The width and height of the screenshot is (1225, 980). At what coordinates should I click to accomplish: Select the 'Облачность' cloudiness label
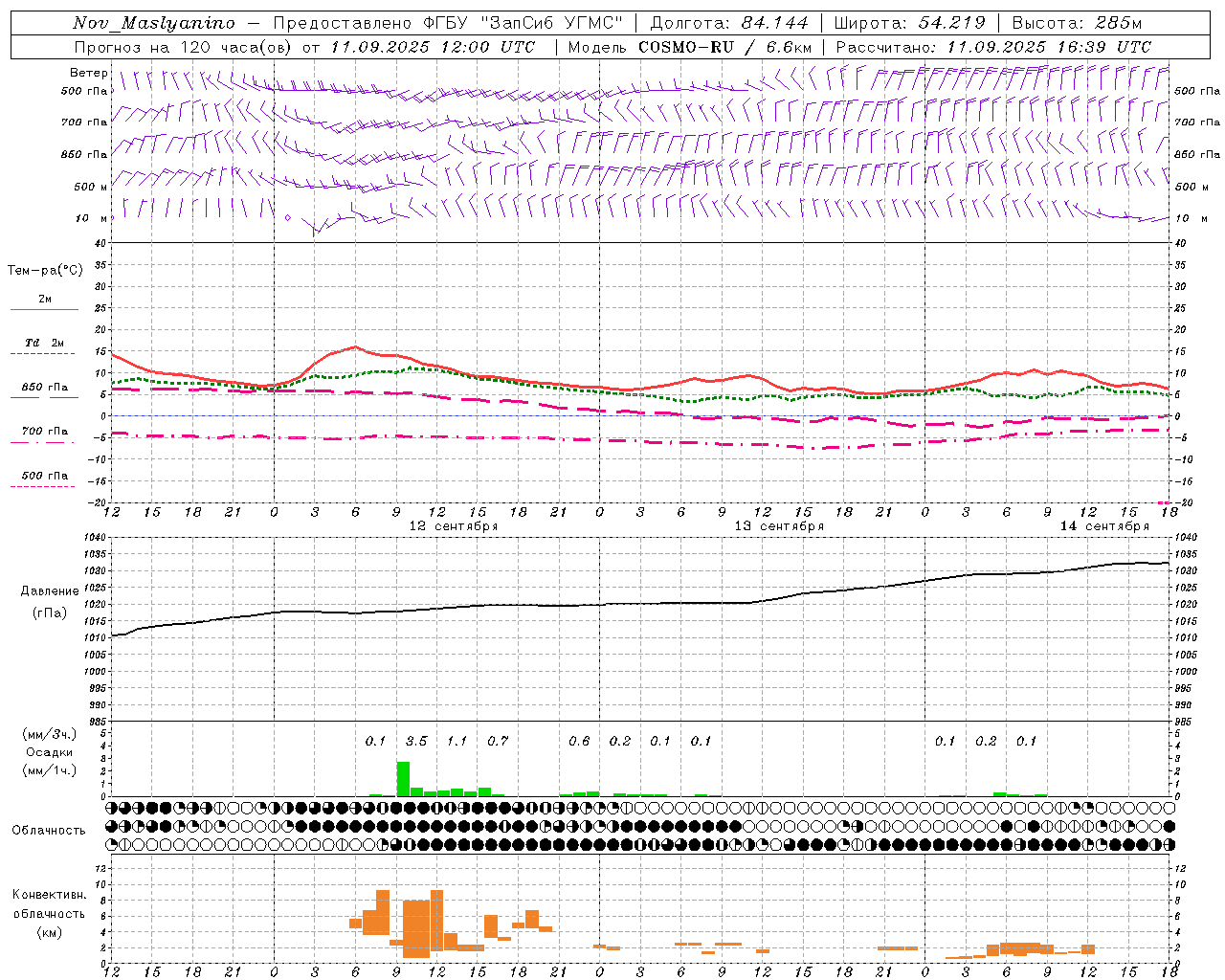(x=50, y=831)
